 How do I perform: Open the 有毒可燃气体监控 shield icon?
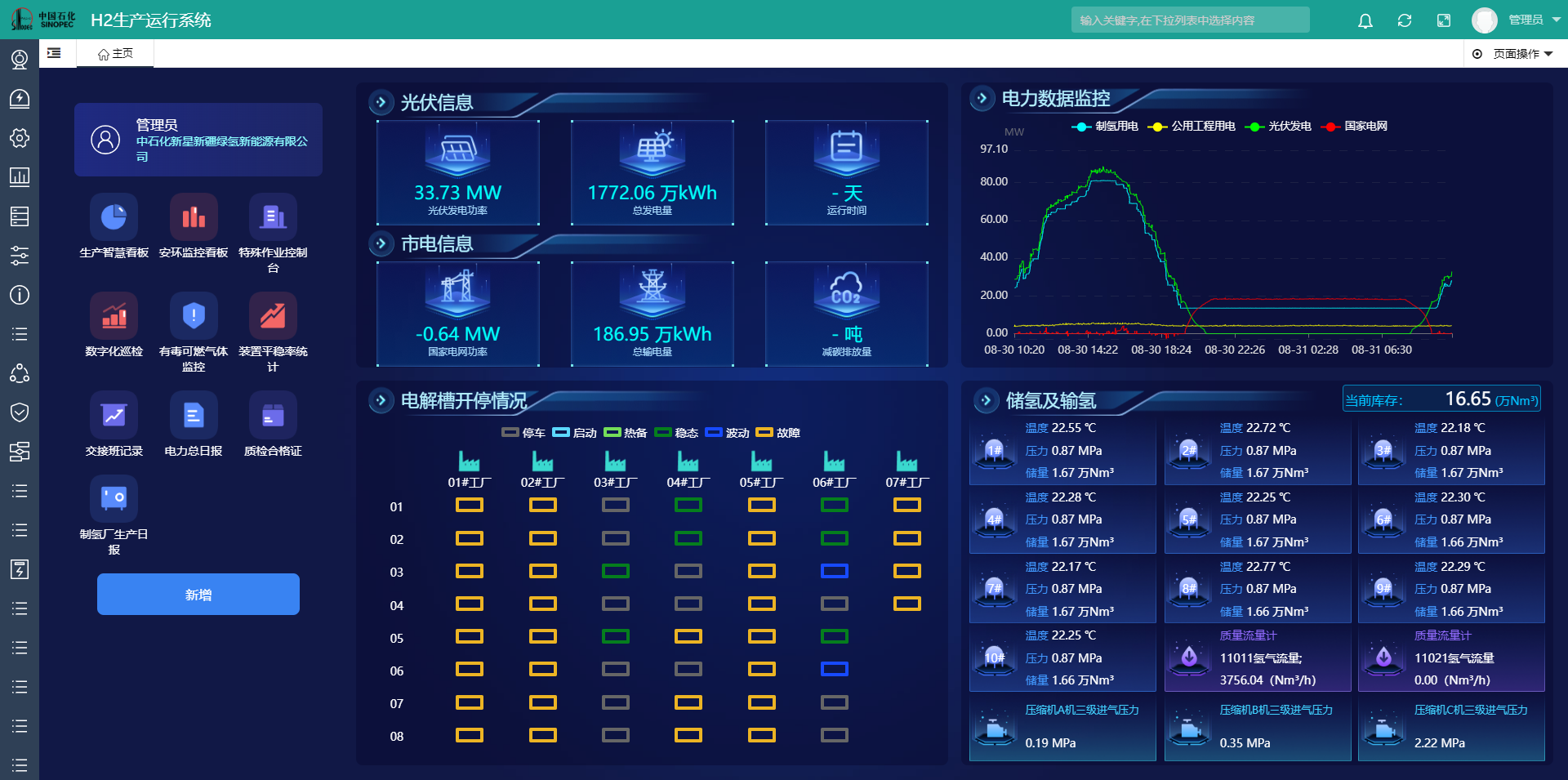click(194, 316)
